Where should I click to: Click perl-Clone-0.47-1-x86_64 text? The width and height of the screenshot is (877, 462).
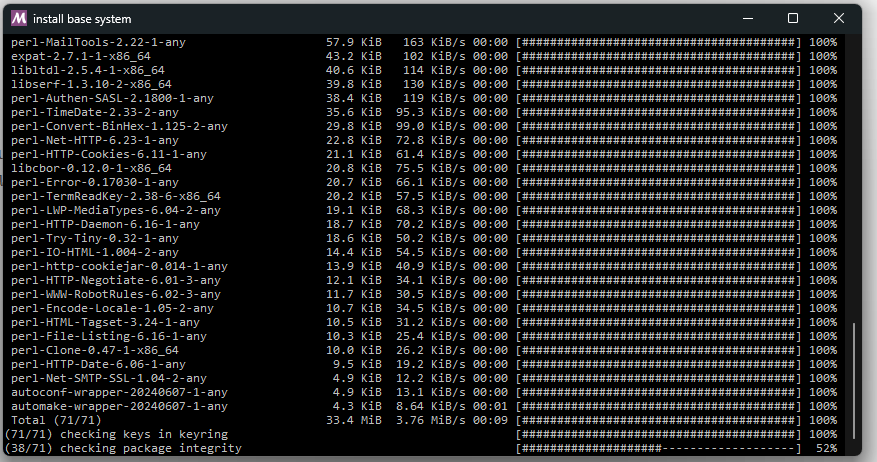95,350
